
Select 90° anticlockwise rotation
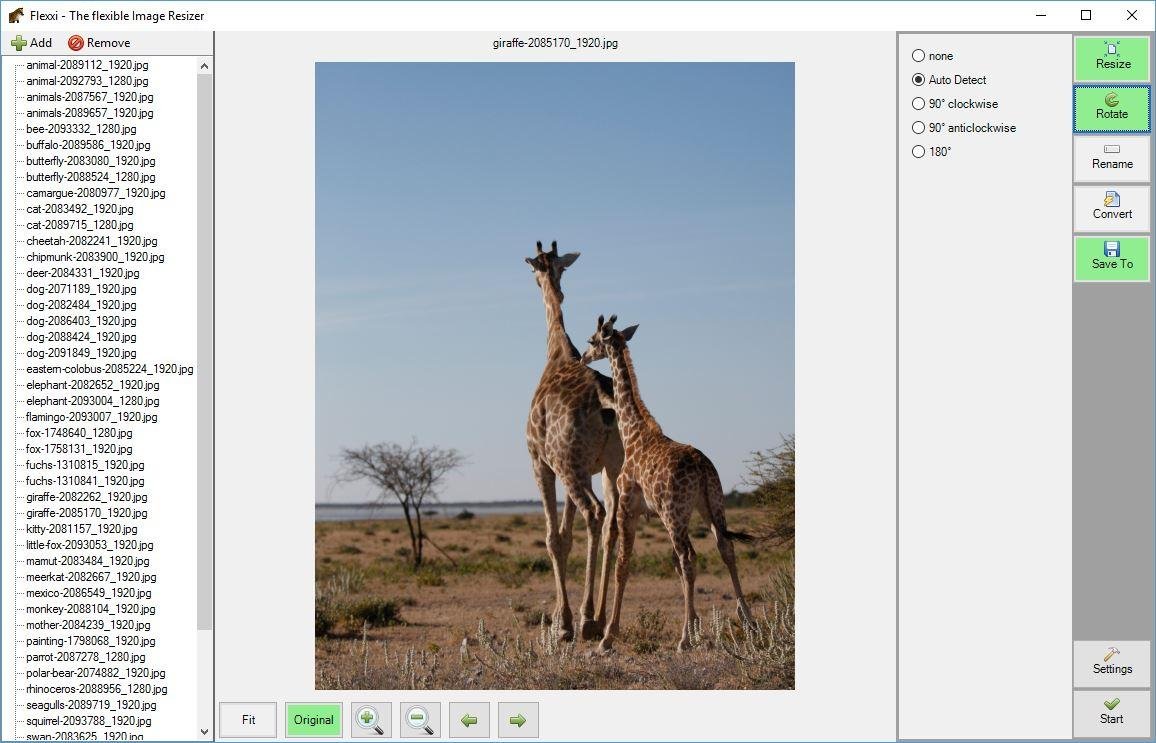(964, 128)
